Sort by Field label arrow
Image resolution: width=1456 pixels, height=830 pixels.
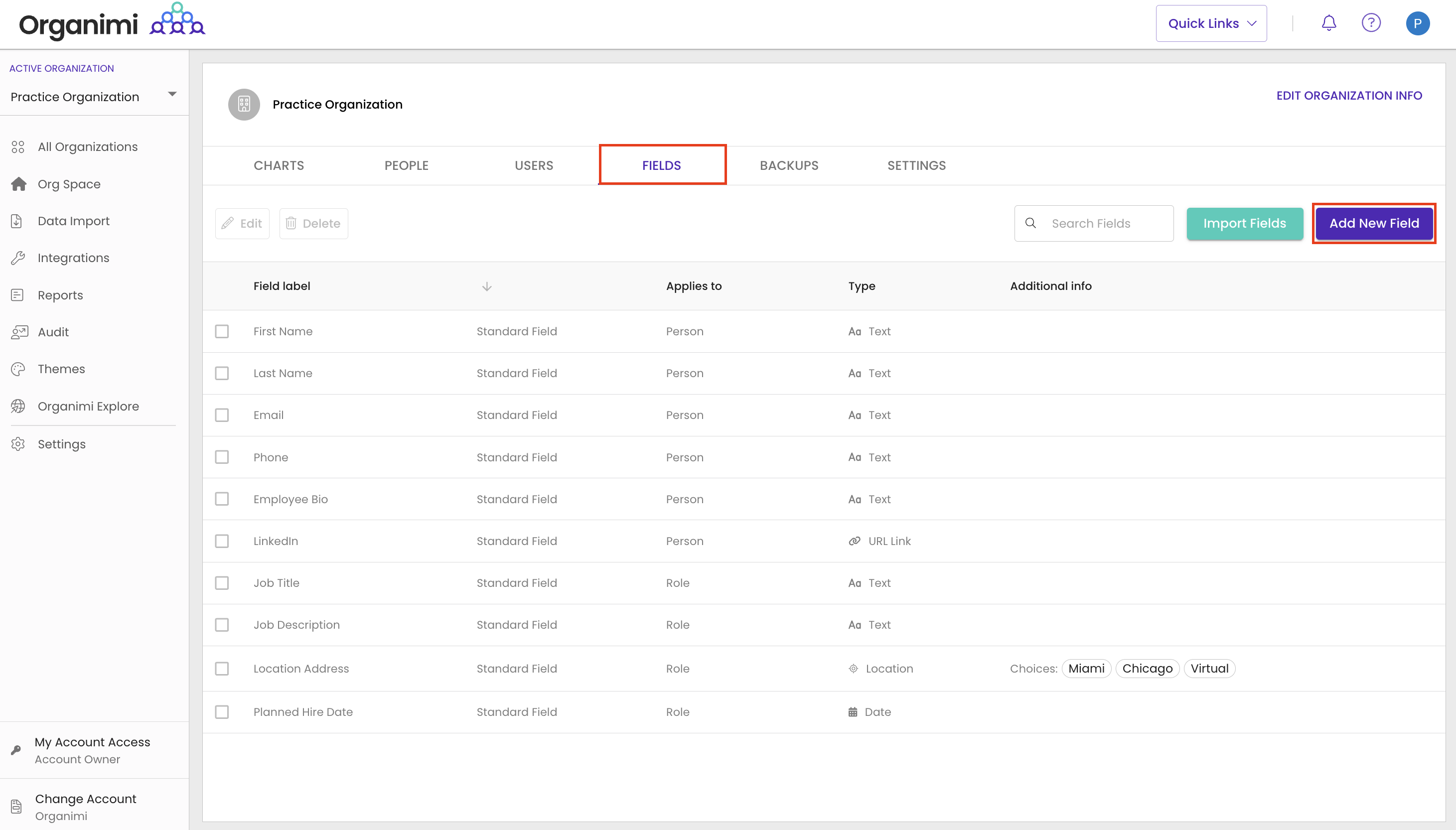(486, 287)
